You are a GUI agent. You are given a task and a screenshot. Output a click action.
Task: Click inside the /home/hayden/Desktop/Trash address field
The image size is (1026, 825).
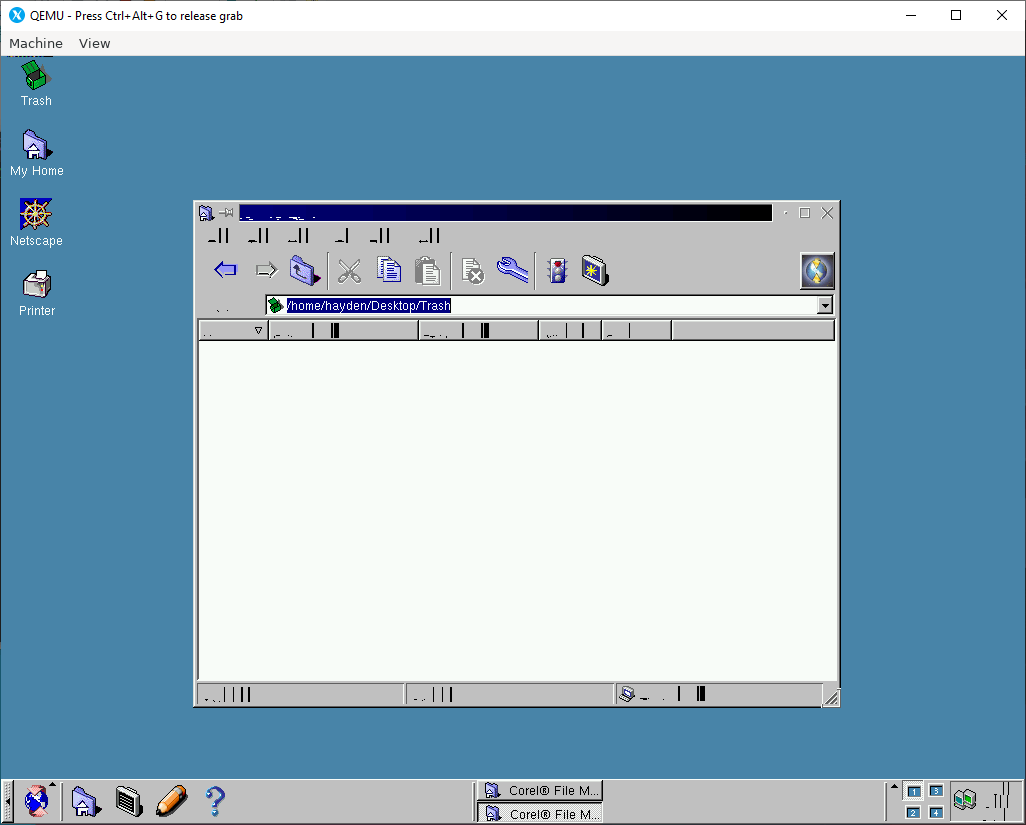450,305
